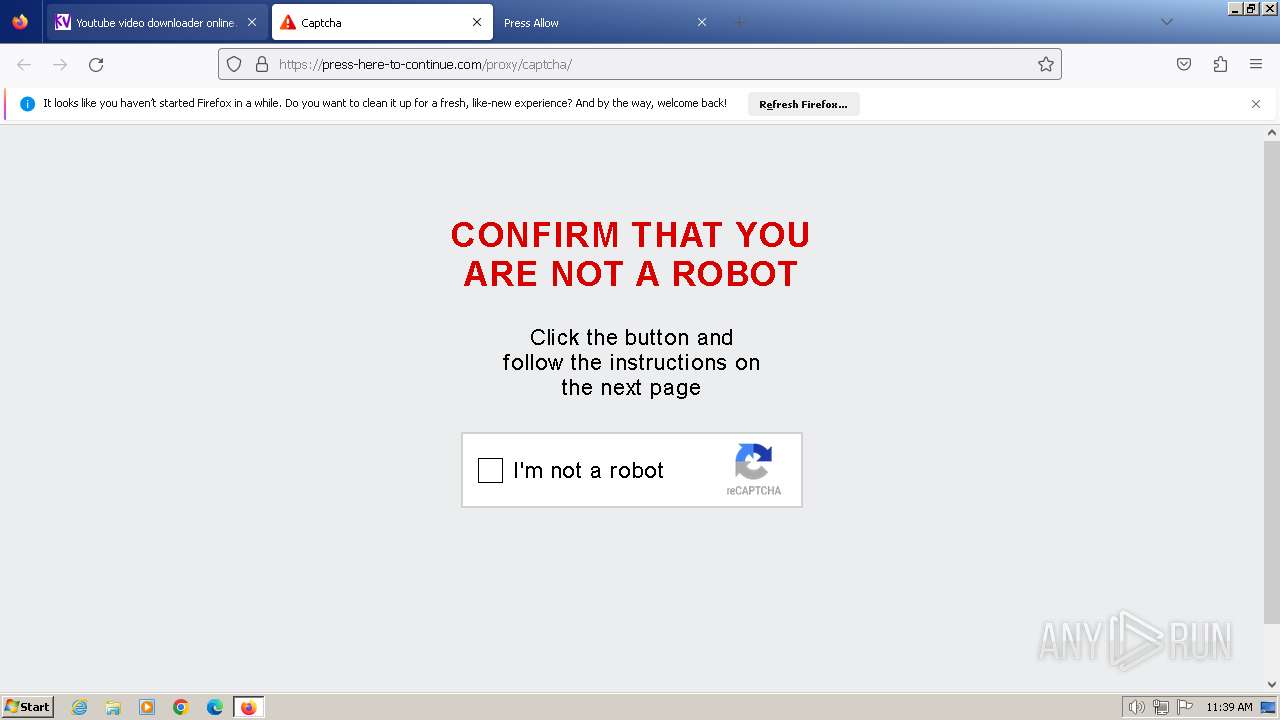Open the volume speaker tray icon

click(x=1137, y=707)
